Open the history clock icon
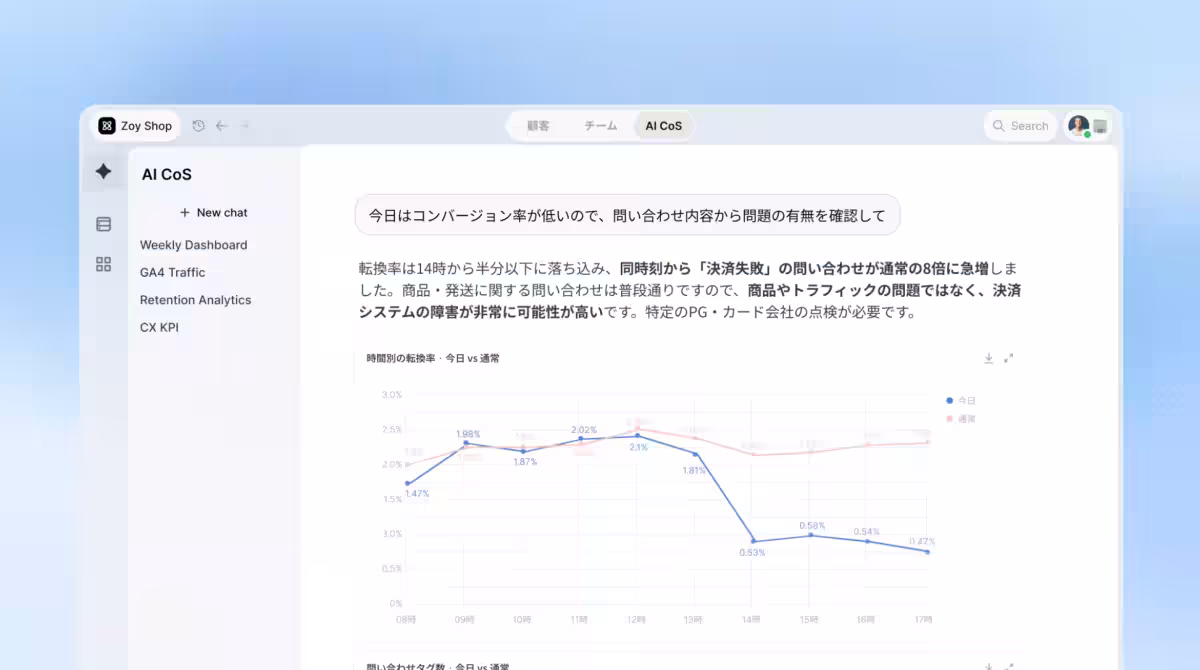 tap(199, 126)
